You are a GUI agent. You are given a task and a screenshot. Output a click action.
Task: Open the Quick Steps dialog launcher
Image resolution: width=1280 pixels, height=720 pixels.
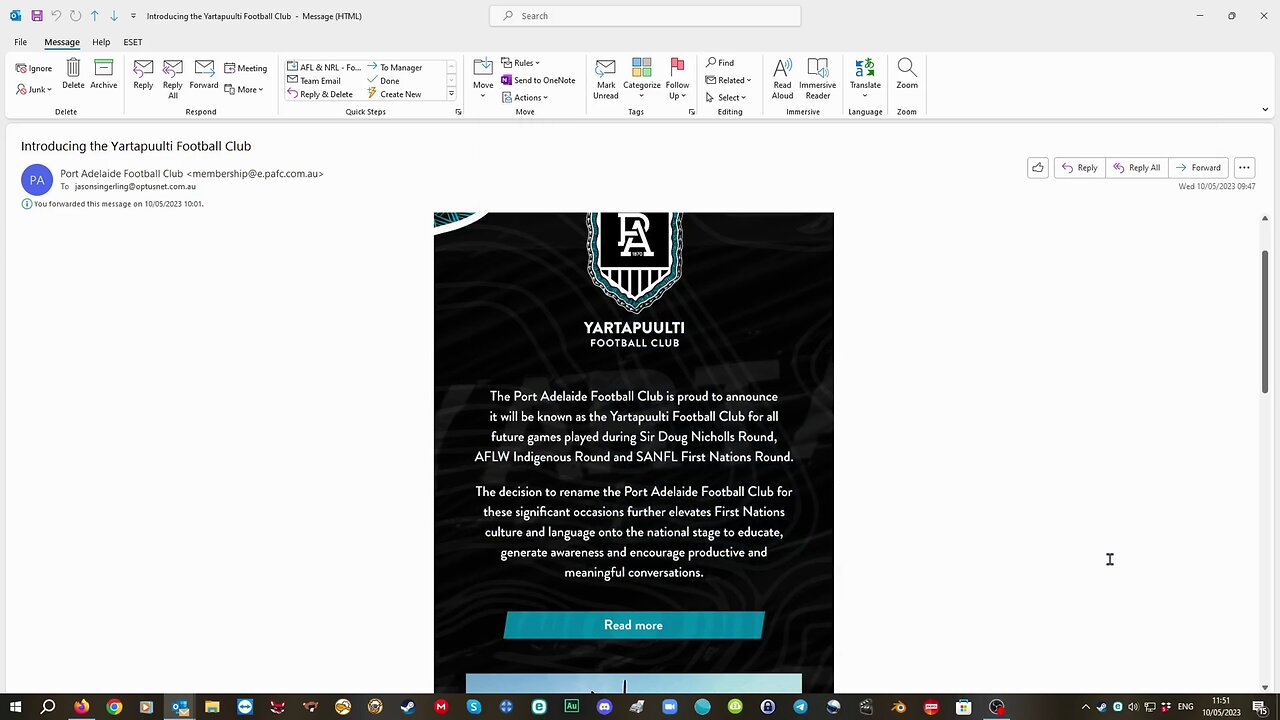[x=459, y=112]
